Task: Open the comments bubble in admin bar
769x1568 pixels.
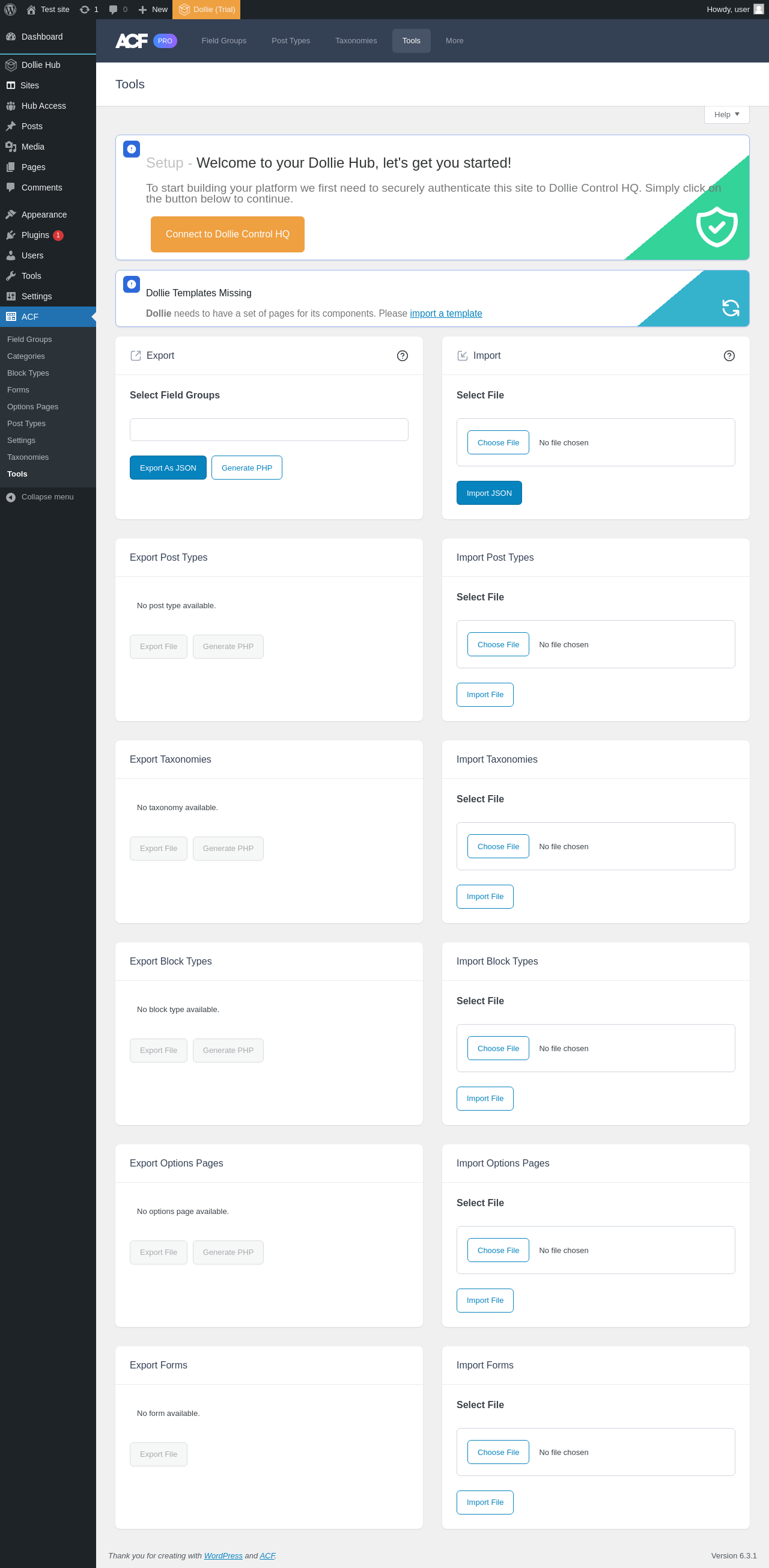Action: tap(113, 10)
